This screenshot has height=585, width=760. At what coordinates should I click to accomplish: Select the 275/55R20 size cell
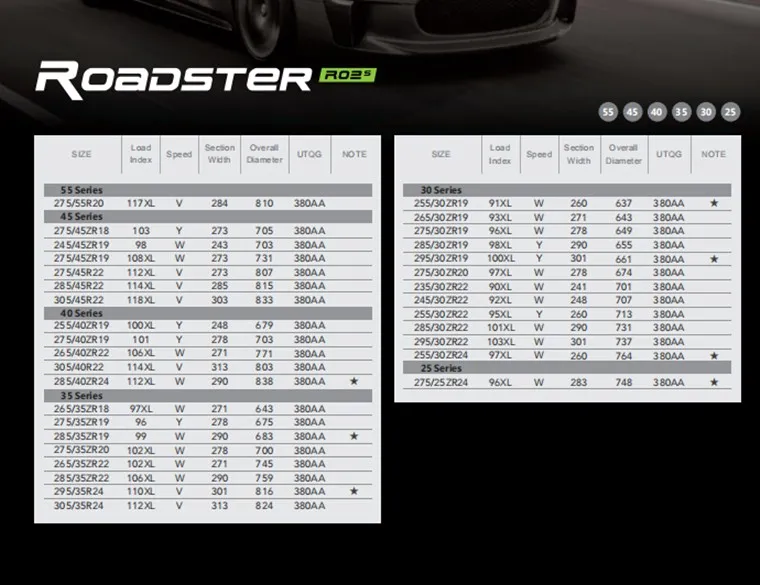[x=79, y=203]
